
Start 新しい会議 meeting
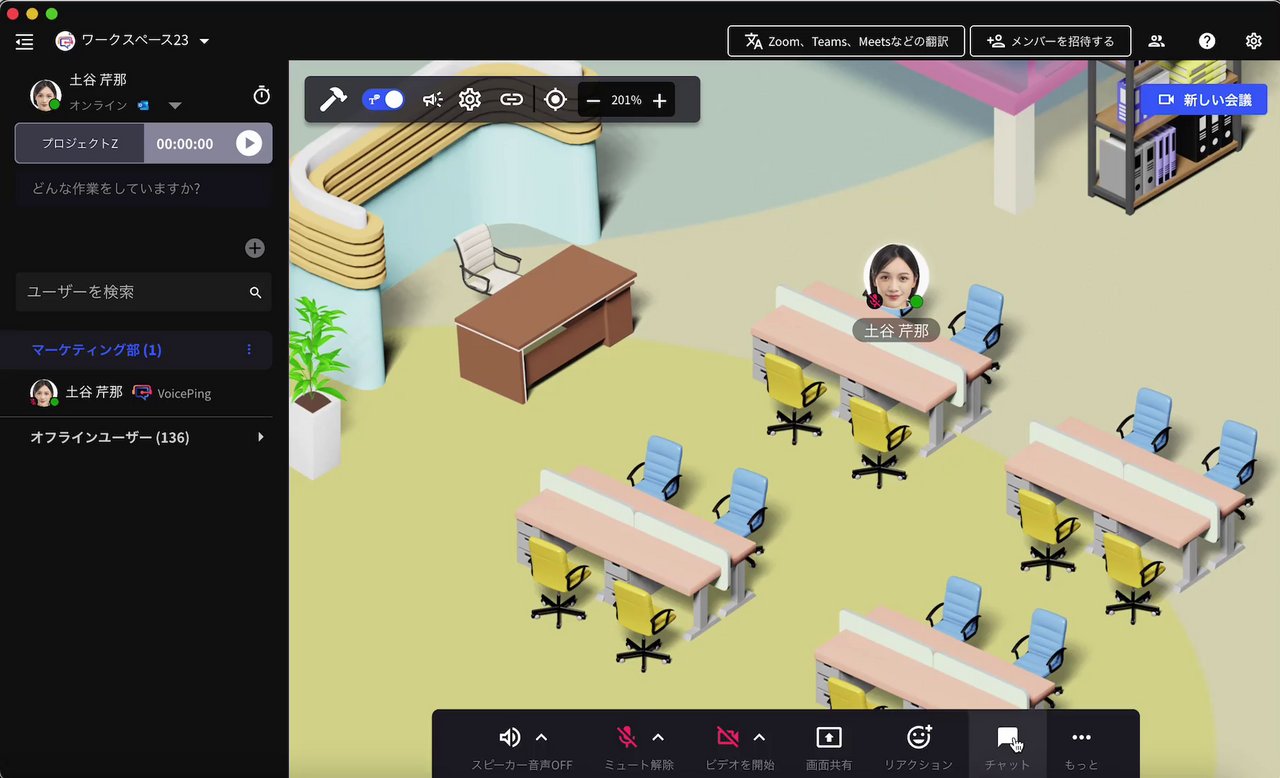coord(1204,100)
